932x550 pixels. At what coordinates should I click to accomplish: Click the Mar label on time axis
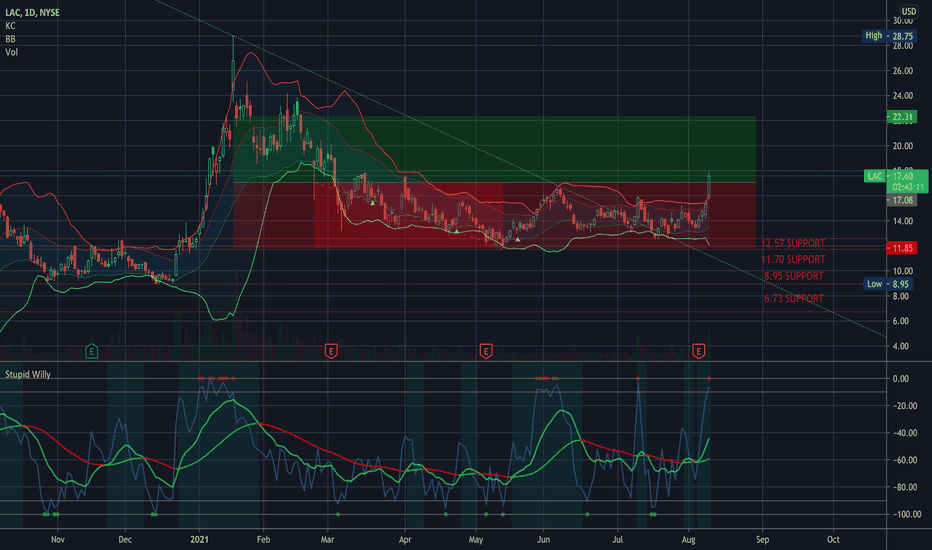(x=328, y=539)
